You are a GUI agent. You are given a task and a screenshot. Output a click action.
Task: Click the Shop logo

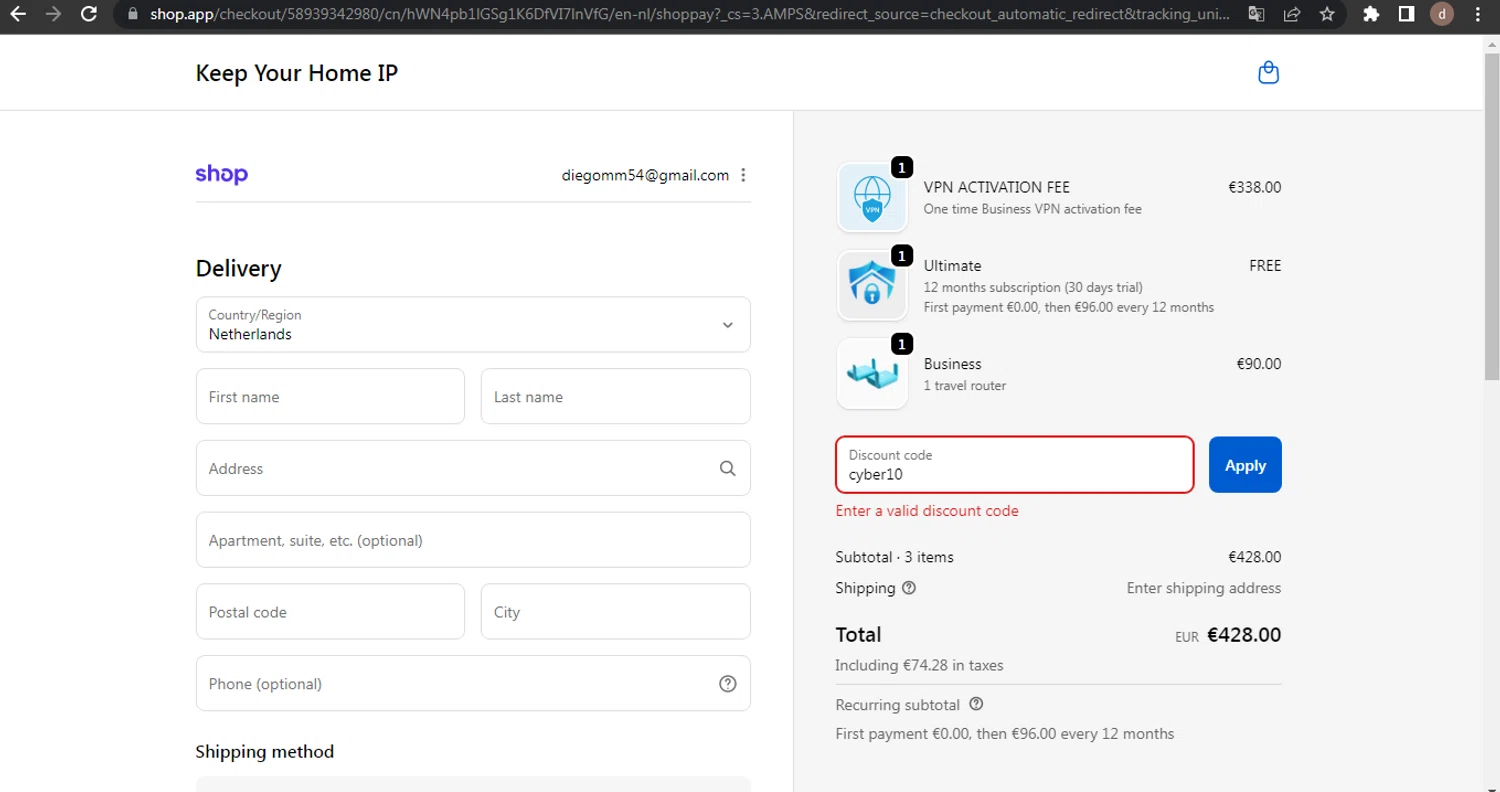(x=221, y=174)
